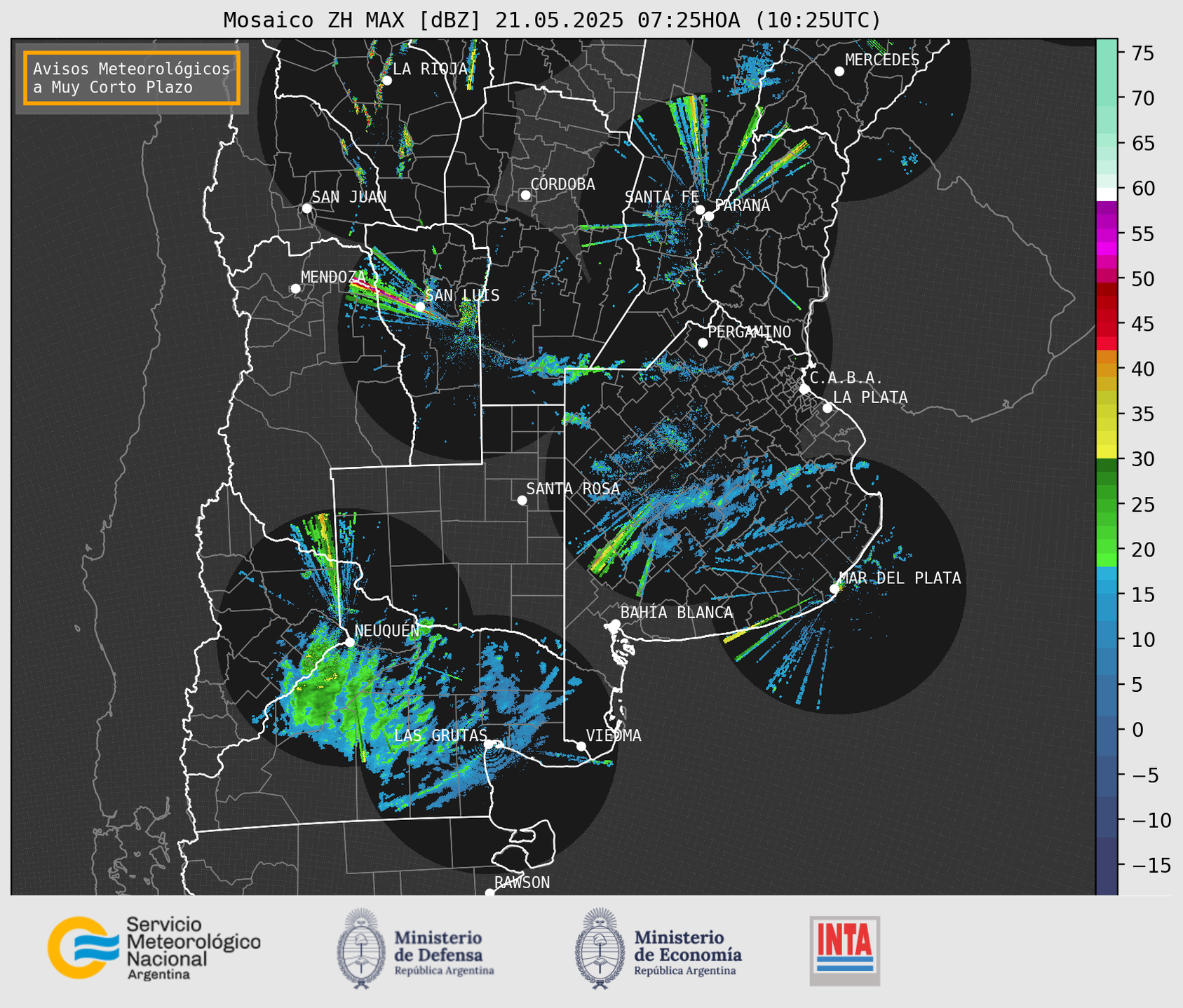Click the SANTA FE city marker dot

pos(700,210)
